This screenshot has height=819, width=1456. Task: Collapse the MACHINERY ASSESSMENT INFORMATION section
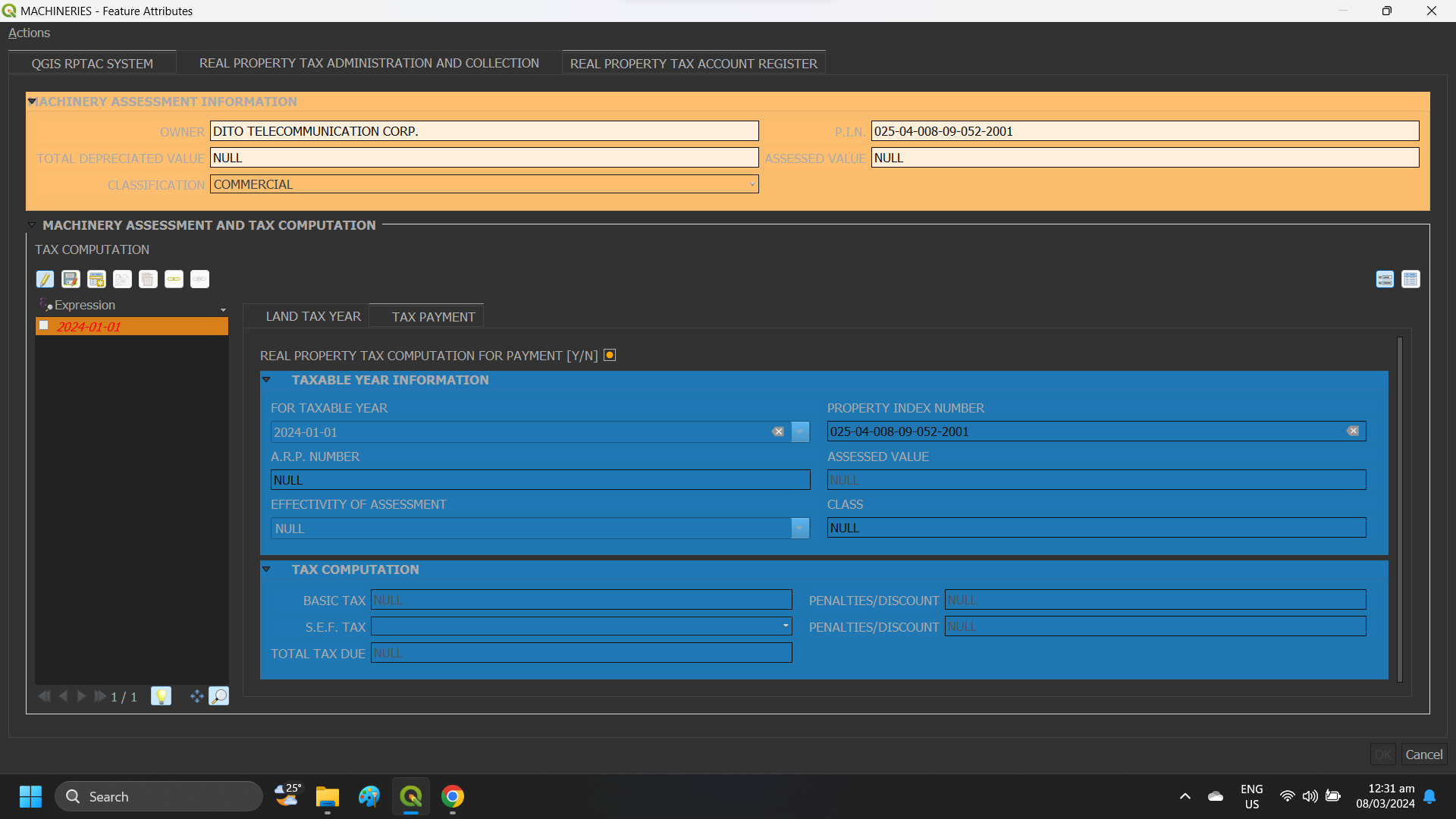pyautogui.click(x=32, y=101)
